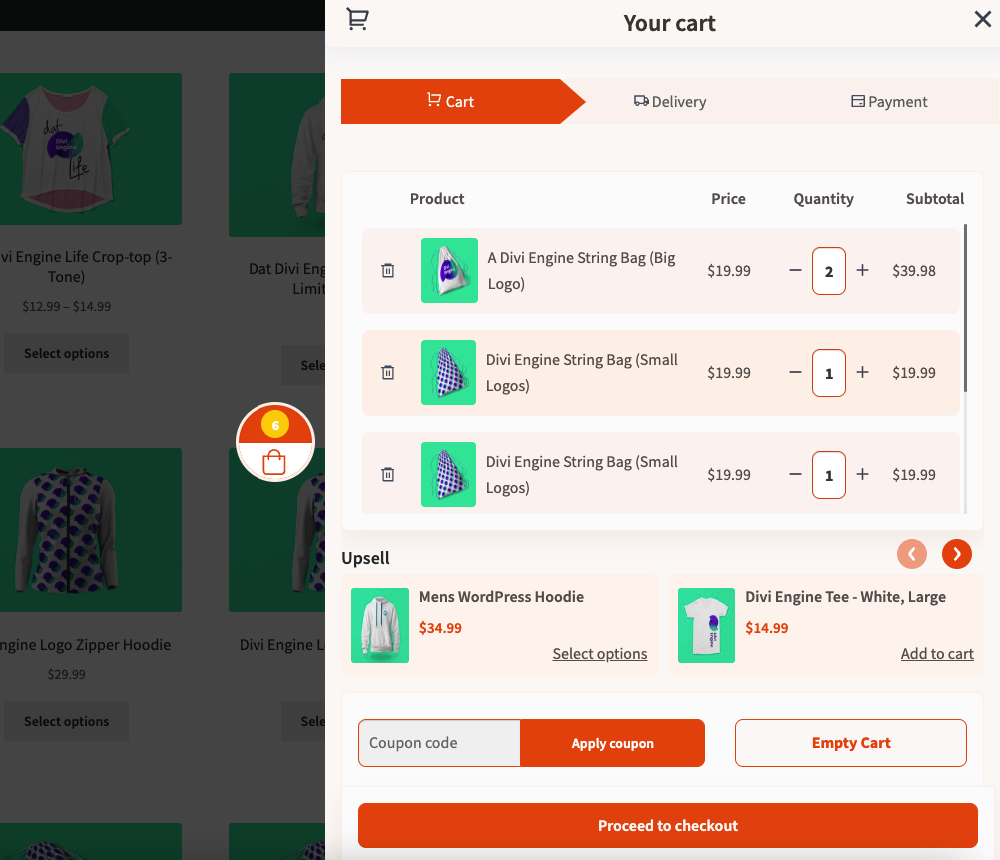Click the quantity field showing 2
Viewport: 1000px width, 860px height.
pos(828,271)
